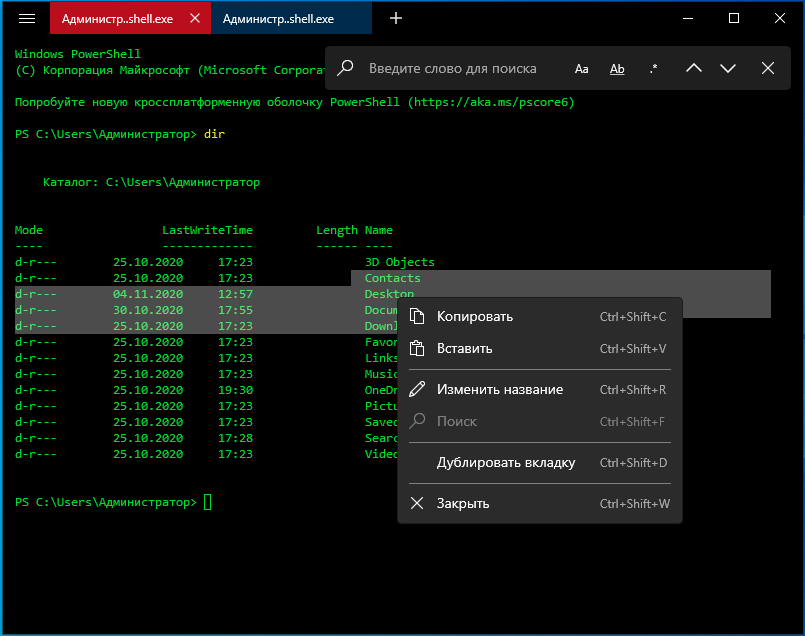The width and height of the screenshot is (805, 636).
Task: Toggle whole word Ab option
Action: pyautogui.click(x=617, y=68)
